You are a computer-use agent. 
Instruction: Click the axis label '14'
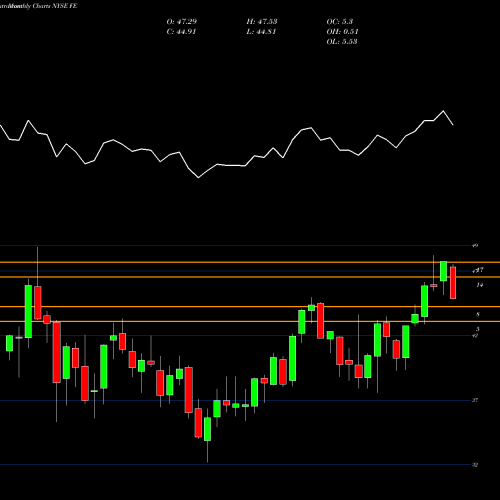pyautogui.click(x=480, y=285)
